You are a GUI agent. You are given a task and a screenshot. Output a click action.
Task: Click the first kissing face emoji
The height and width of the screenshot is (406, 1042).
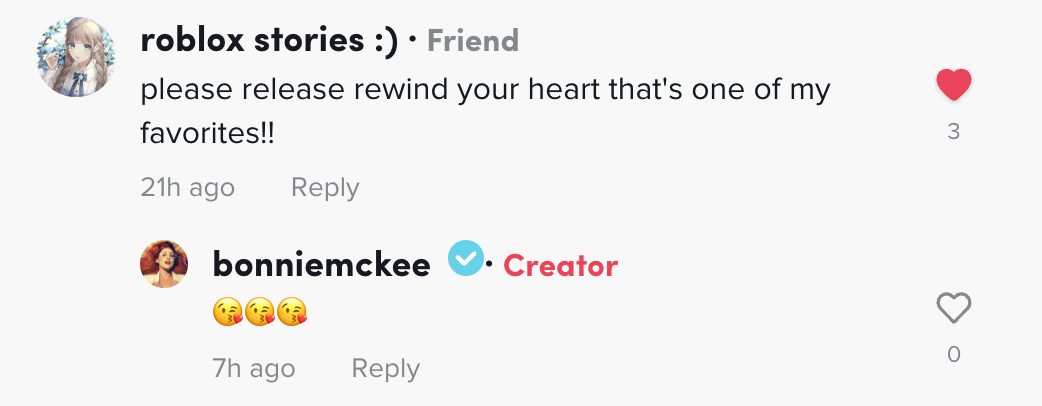(228, 313)
